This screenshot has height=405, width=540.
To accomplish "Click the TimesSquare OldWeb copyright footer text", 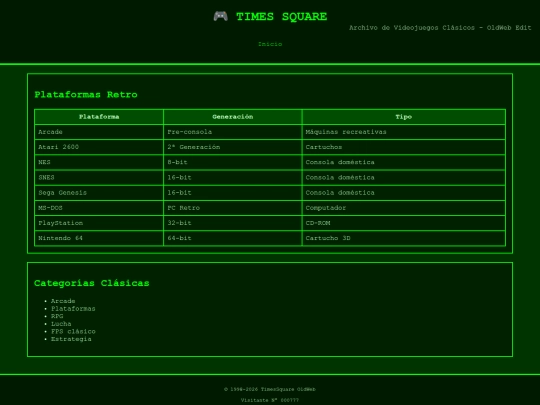I will 270,389.
